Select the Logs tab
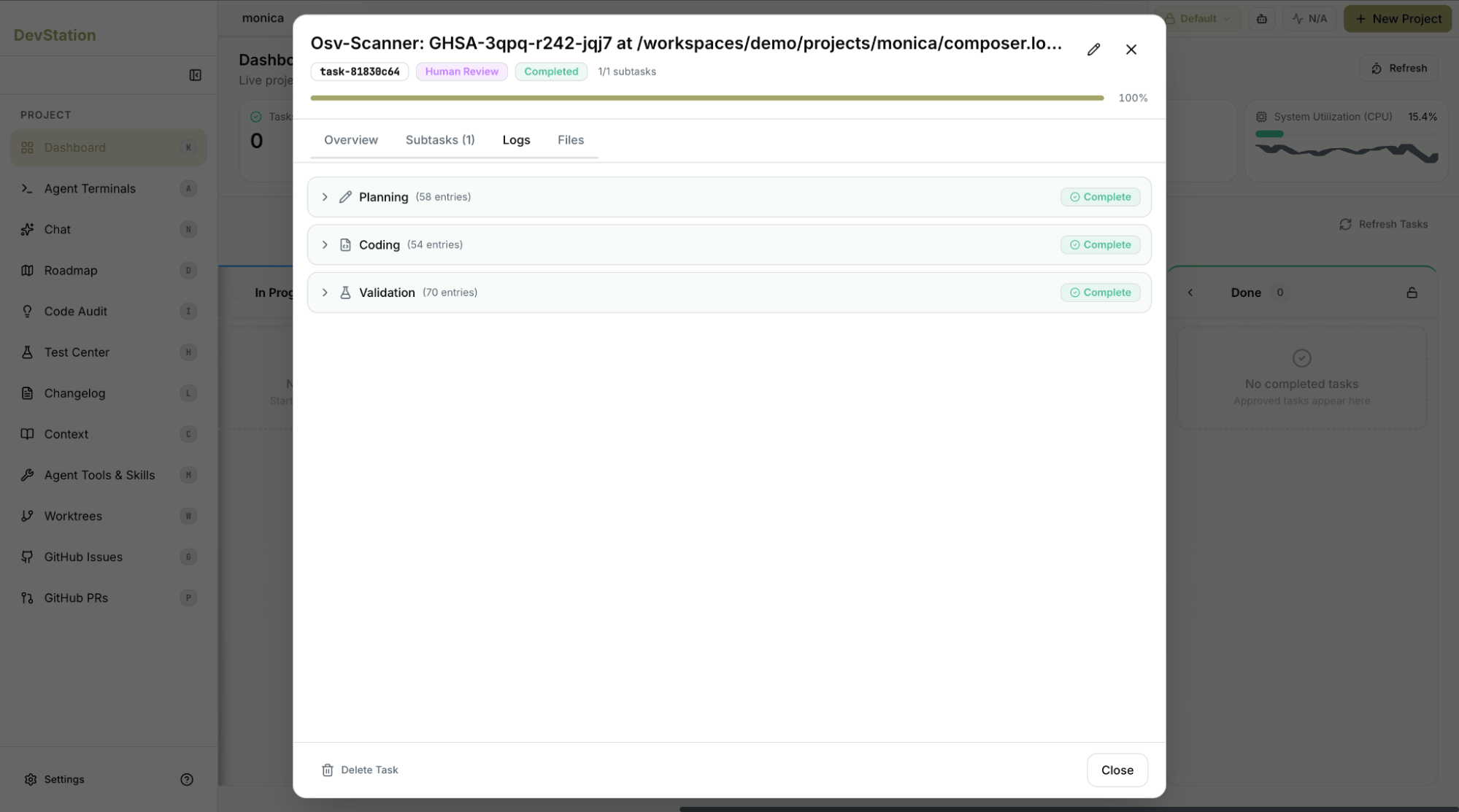 coord(516,140)
